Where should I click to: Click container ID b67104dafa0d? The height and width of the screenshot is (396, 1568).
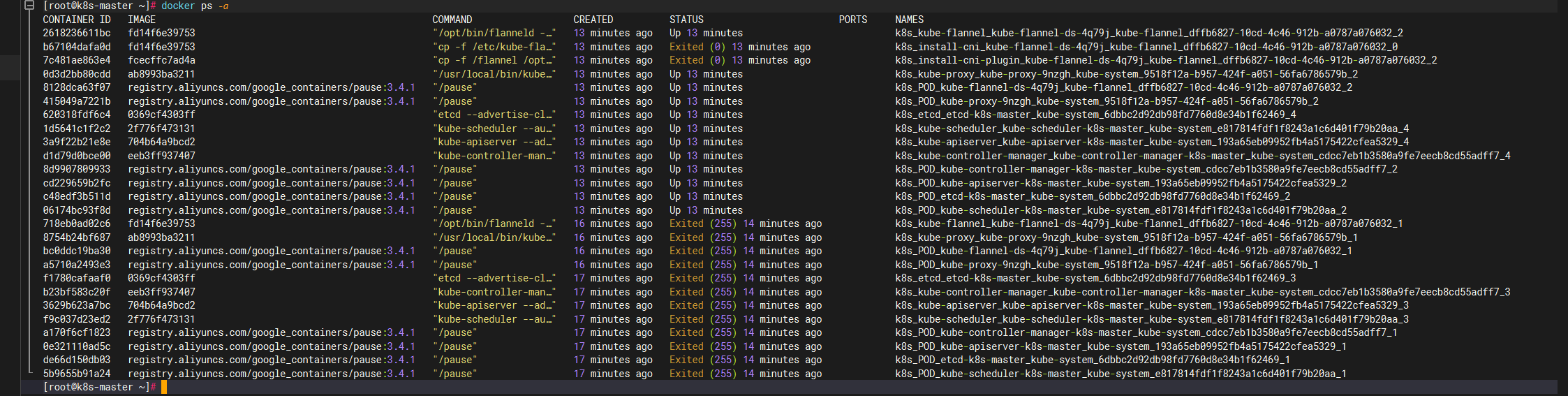click(77, 47)
